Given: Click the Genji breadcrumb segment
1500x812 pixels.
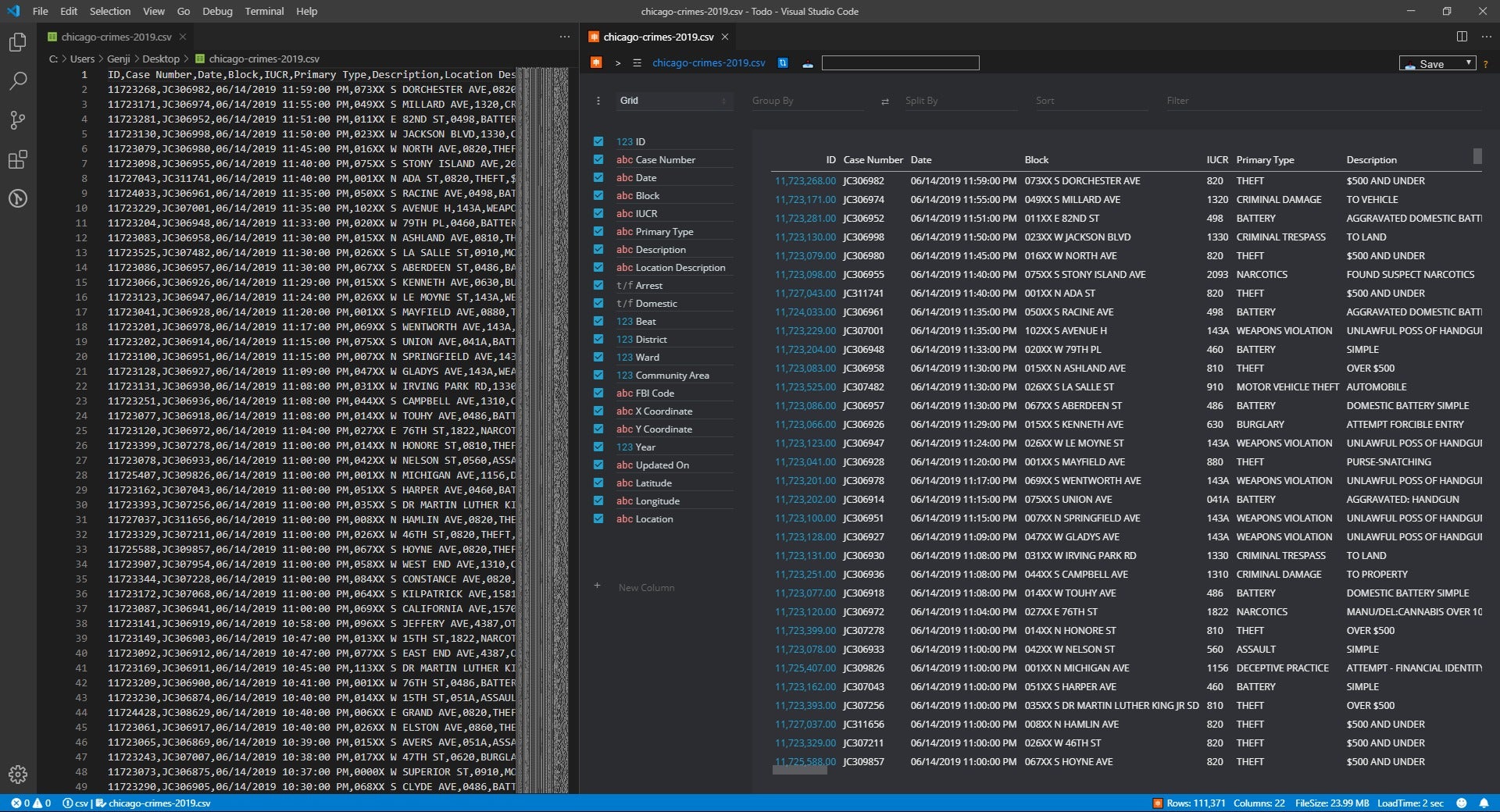Looking at the screenshot, I should (x=119, y=59).
